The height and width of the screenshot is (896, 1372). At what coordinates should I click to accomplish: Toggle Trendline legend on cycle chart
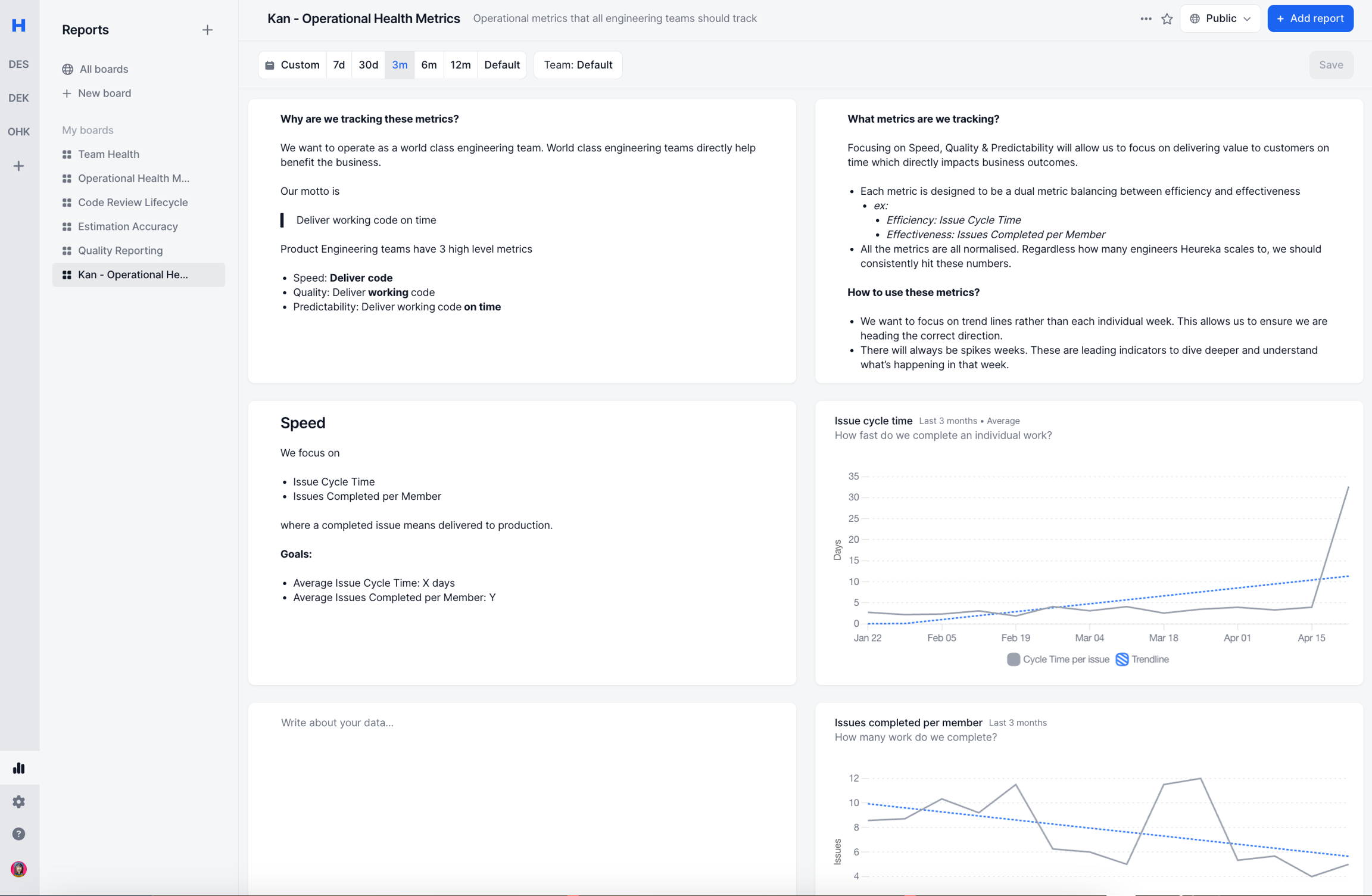click(x=1142, y=659)
